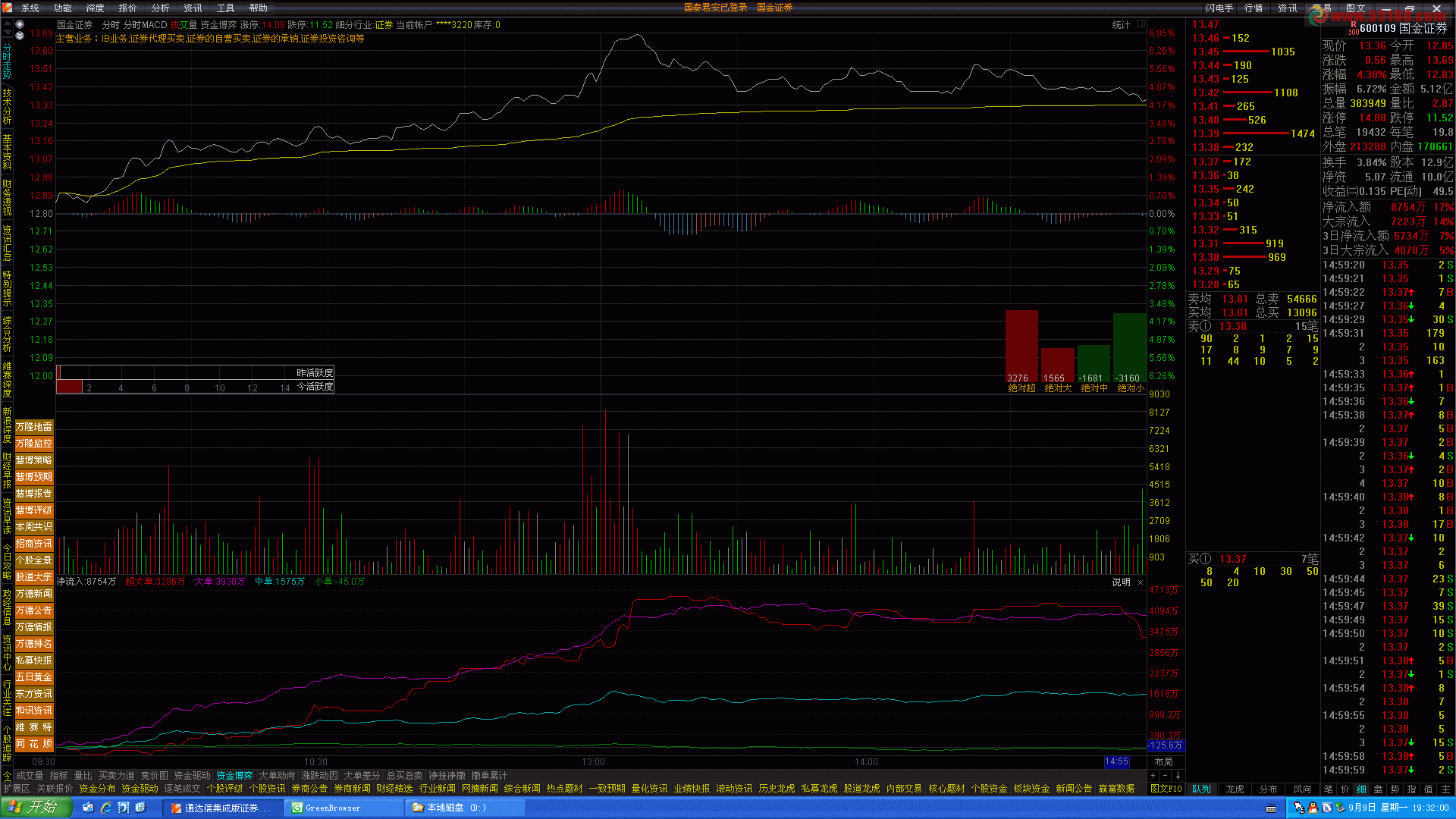1456x819 pixels.
Task: Click the 14:55 timeline marker
Action: point(1116,761)
